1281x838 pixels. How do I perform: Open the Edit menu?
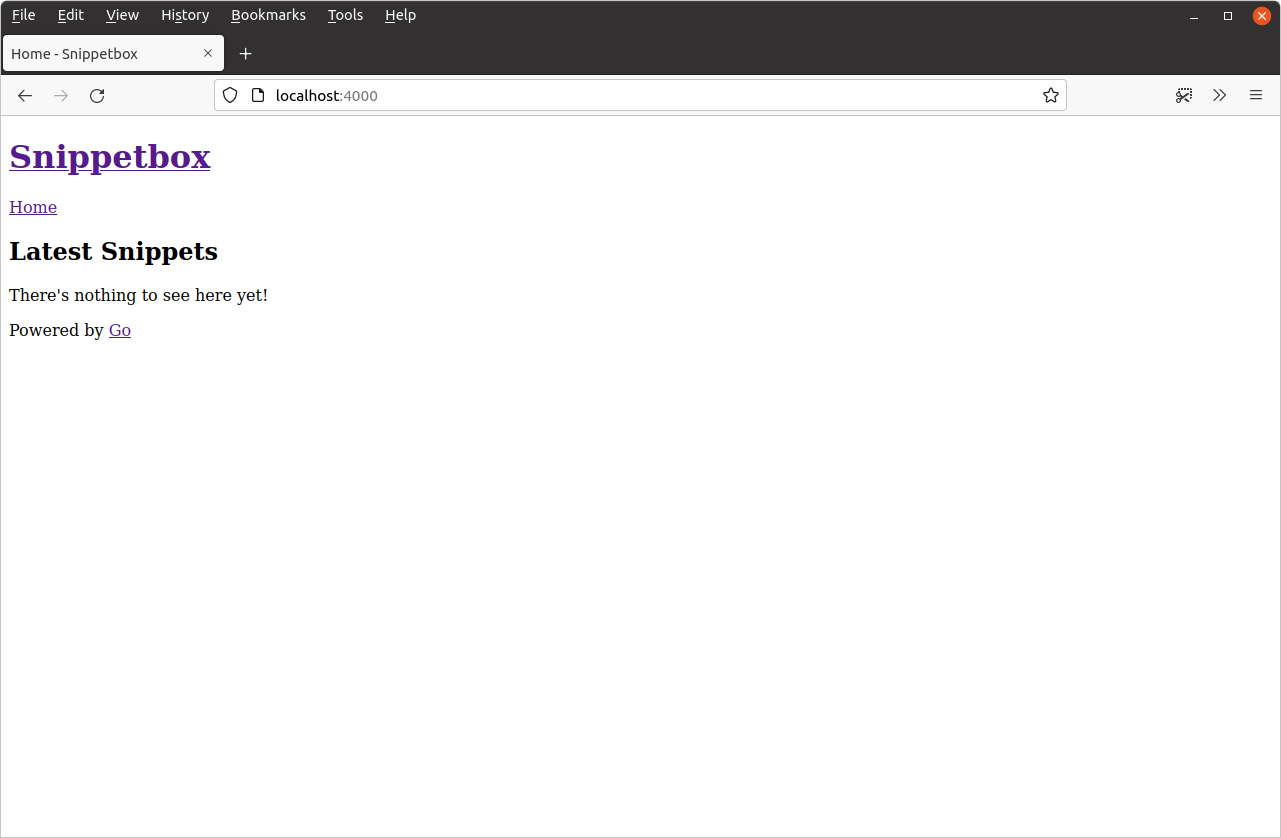click(70, 15)
